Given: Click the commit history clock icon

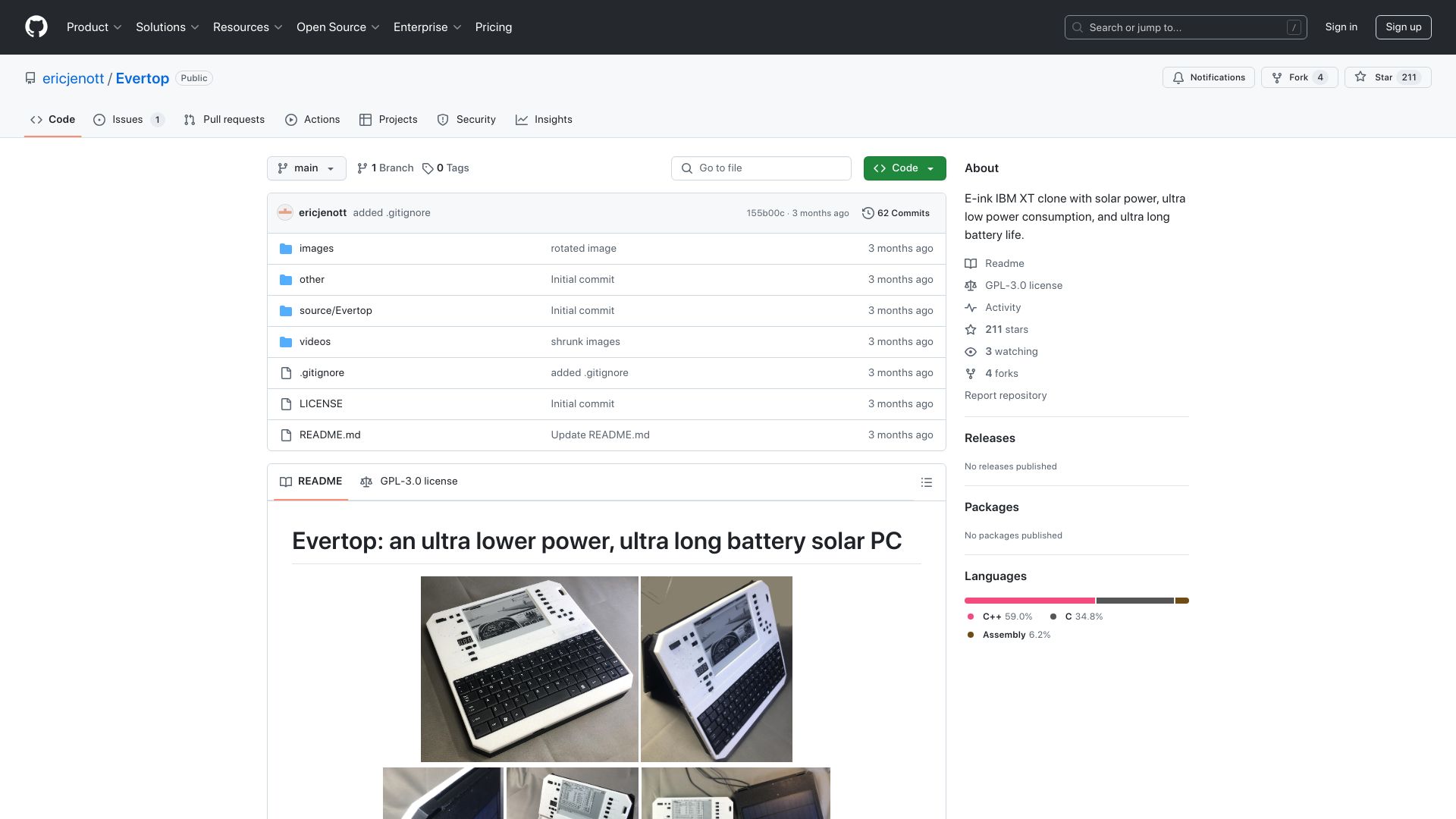Looking at the screenshot, I should pyautogui.click(x=868, y=213).
